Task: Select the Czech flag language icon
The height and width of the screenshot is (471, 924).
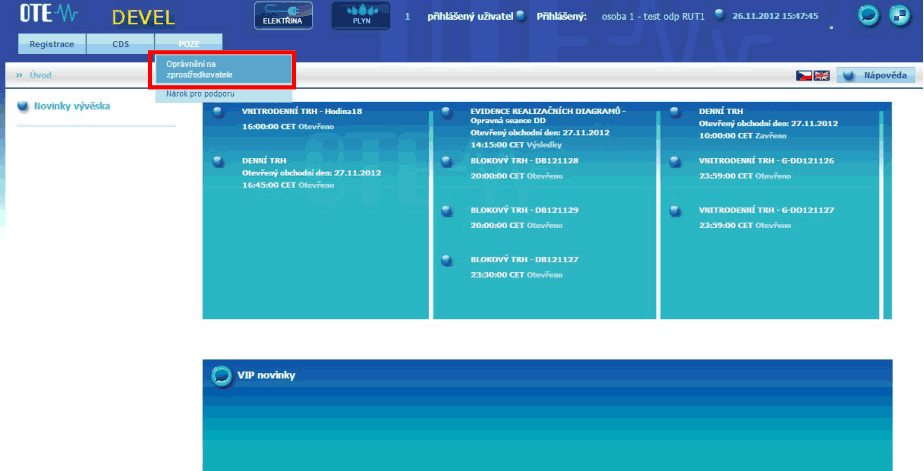Action: coord(803,75)
